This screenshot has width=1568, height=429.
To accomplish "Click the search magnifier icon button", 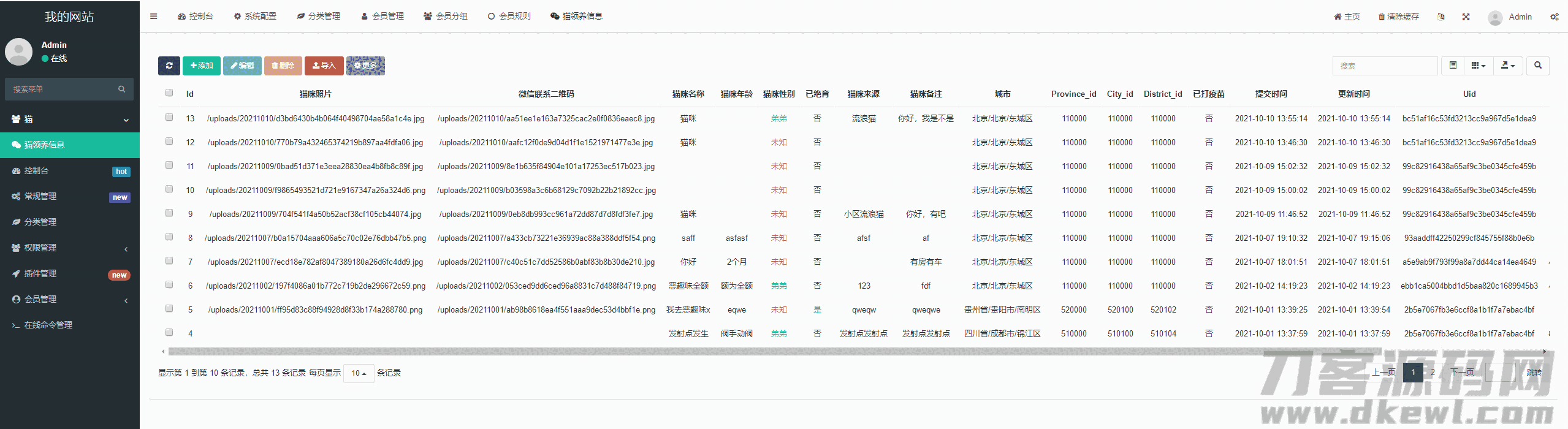I will pyautogui.click(x=1537, y=66).
